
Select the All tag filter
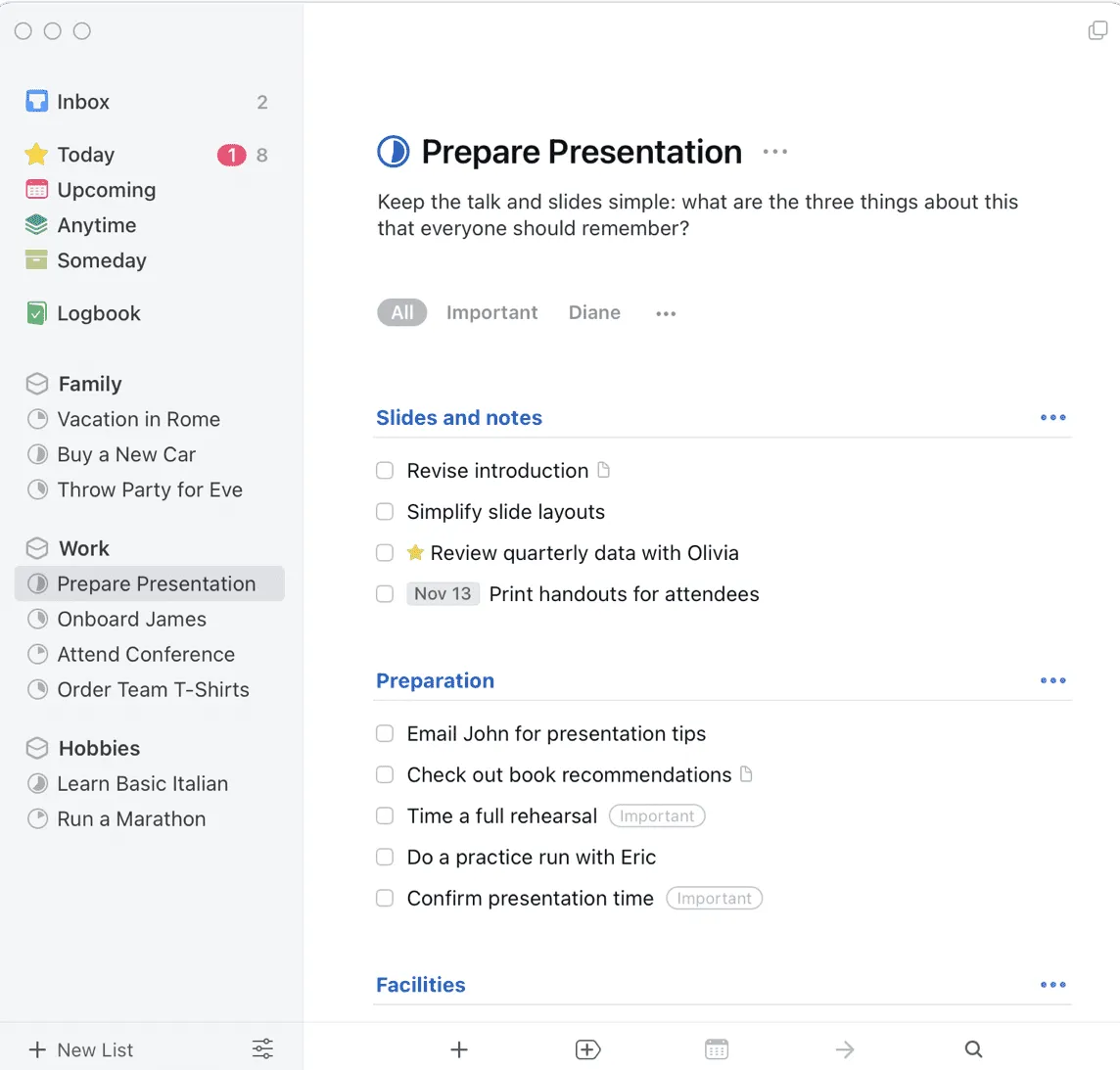[402, 312]
